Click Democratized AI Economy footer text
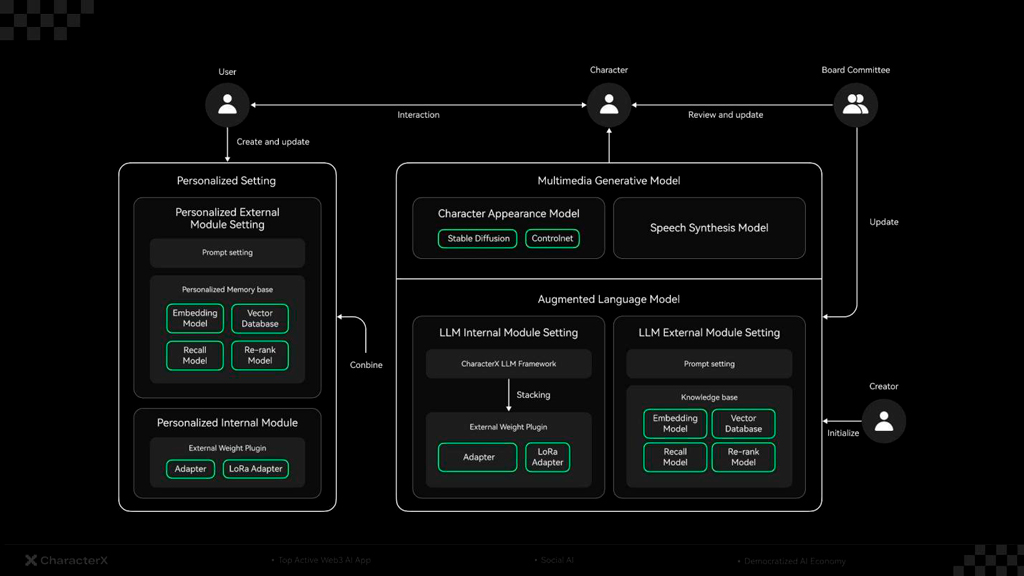The image size is (1024, 576). (x=795, y=561)
